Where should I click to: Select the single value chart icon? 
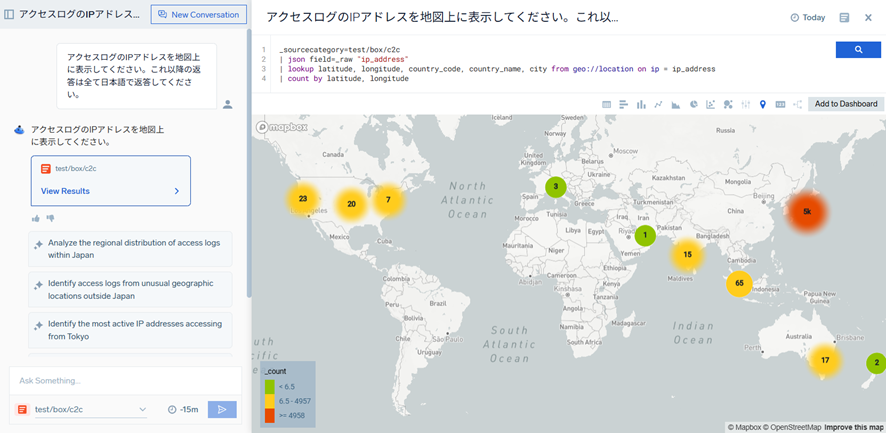[780, 104]
